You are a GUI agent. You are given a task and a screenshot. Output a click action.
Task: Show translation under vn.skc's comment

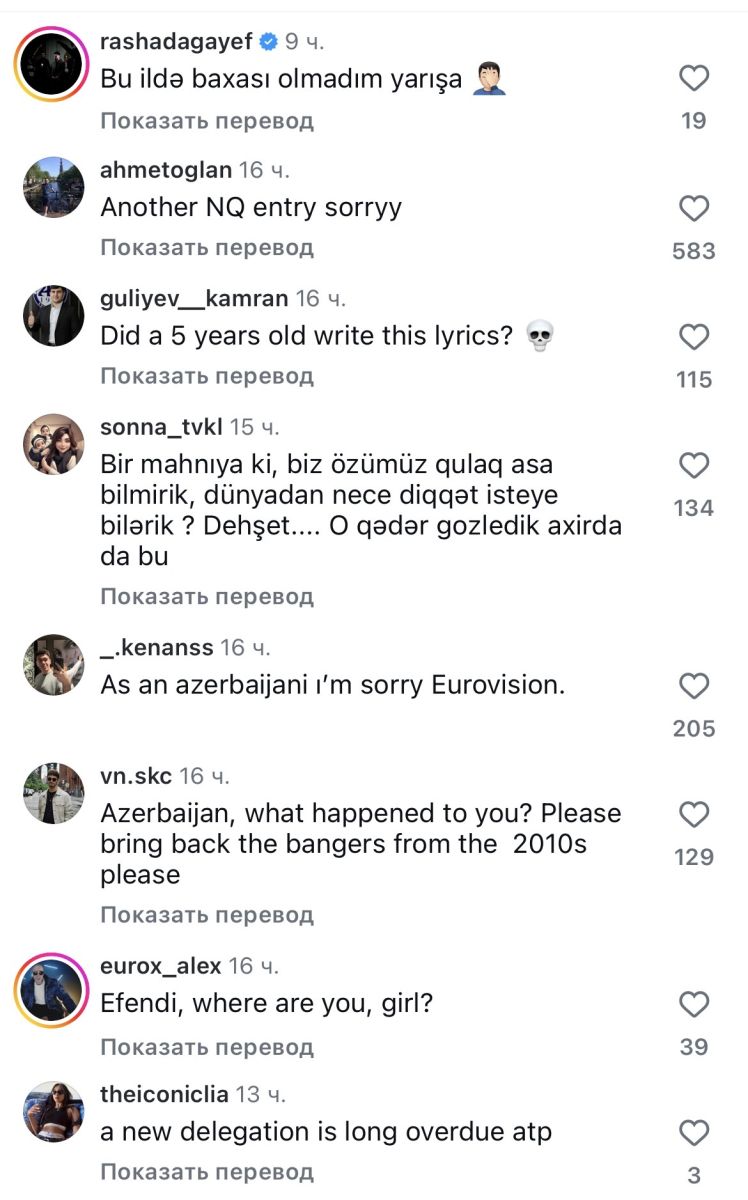pos(207,915)
